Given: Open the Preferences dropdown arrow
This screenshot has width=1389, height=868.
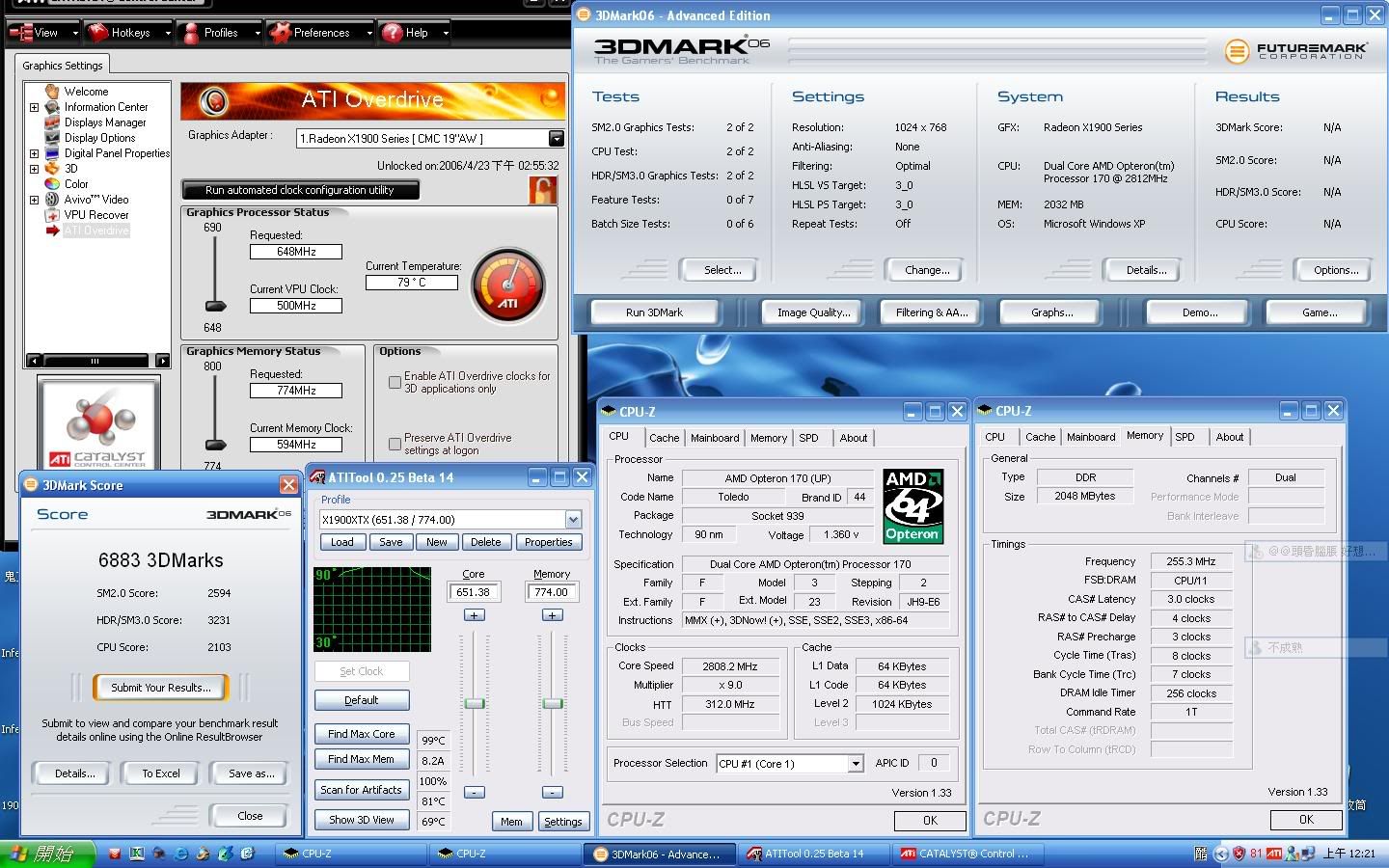Looking at the screenshot, I should tap(369, 34).
